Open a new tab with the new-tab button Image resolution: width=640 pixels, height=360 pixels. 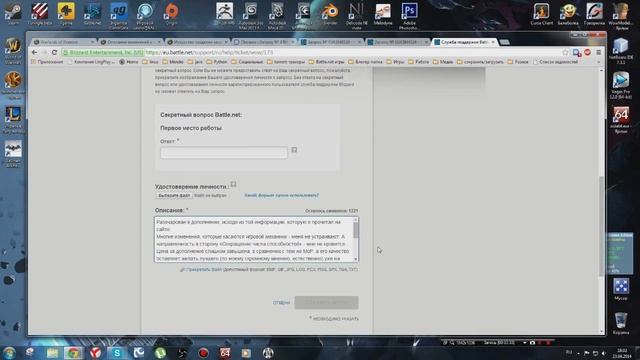(x=504, y=42)
